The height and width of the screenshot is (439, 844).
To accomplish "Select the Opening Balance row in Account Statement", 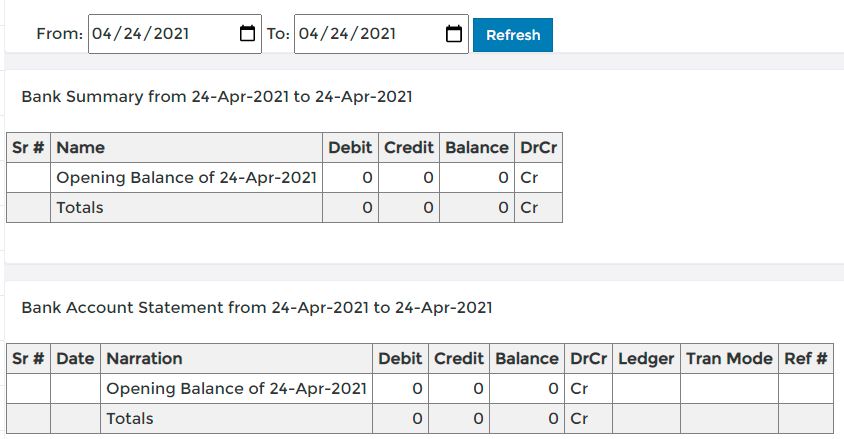I will tap(420, 389).
